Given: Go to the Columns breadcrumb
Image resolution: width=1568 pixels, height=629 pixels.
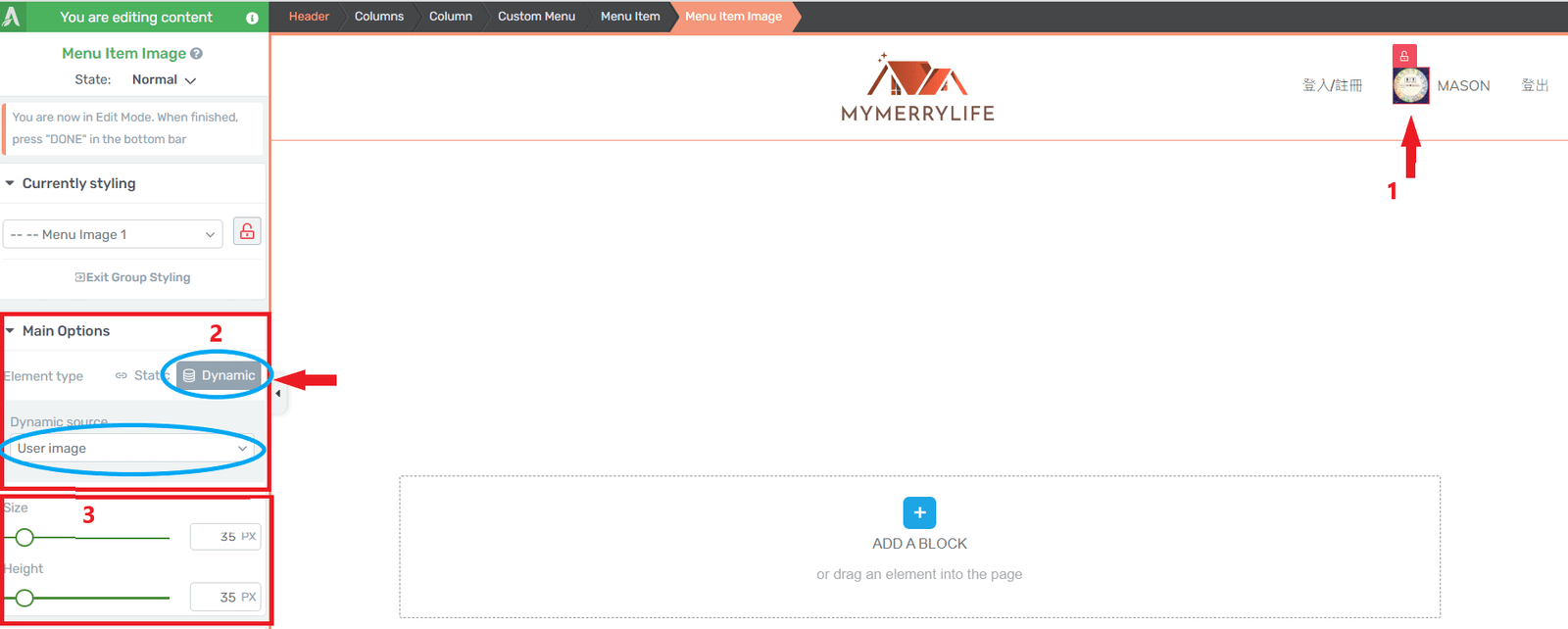Looking at the screenshot, I should [x=379, y=17].
